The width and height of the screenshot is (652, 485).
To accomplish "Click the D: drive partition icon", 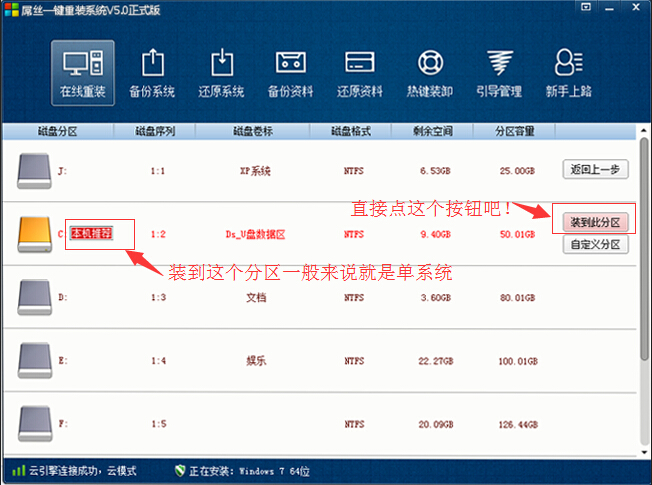I will point(37,297).
